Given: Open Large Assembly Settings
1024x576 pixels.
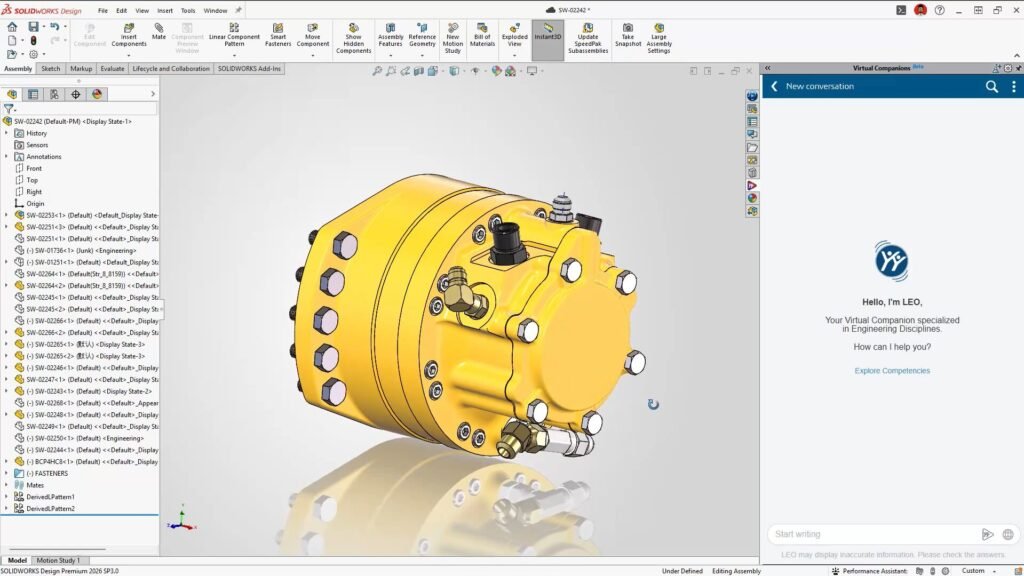Looking at the screenshot, I should (x=658, y=39).
